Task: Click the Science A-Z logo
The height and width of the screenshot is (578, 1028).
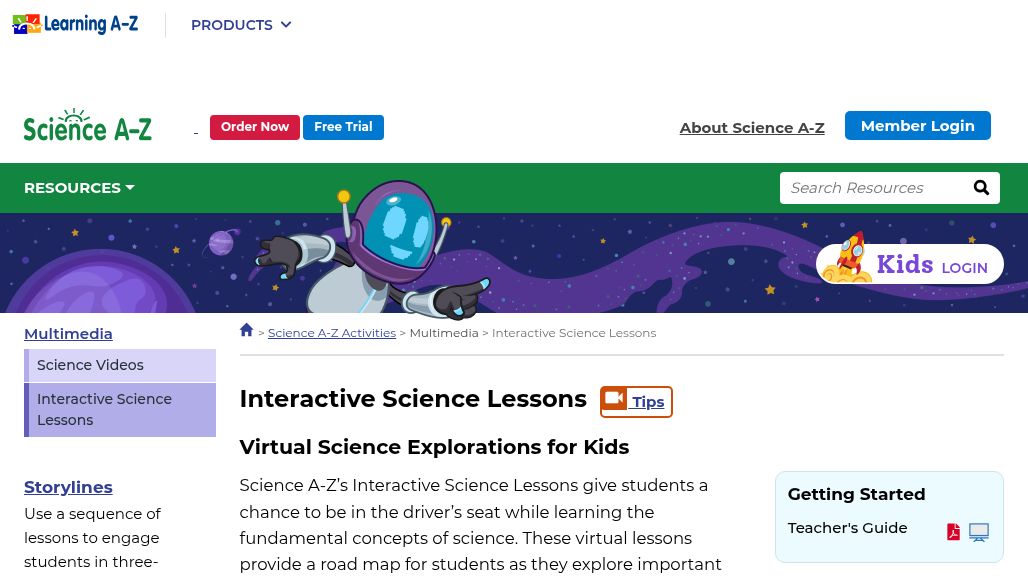Action: (87, 125)
